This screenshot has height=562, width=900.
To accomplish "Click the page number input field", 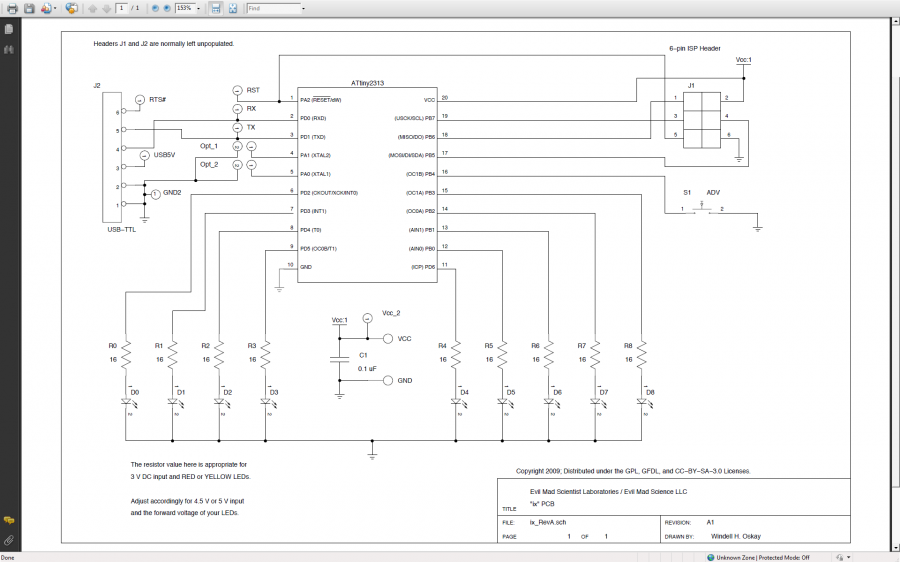I will tap(123, 8).
